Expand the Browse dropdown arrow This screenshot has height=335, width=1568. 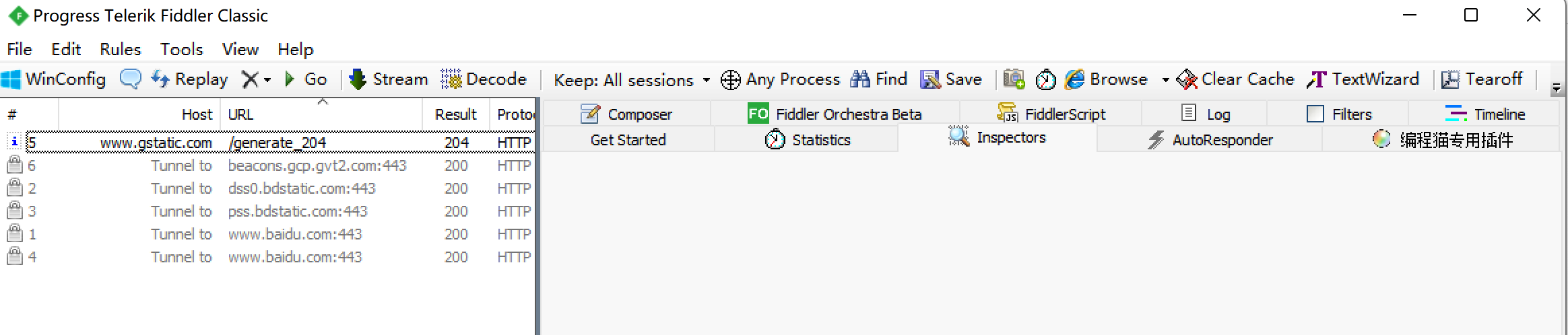[x=1165, y=80]
